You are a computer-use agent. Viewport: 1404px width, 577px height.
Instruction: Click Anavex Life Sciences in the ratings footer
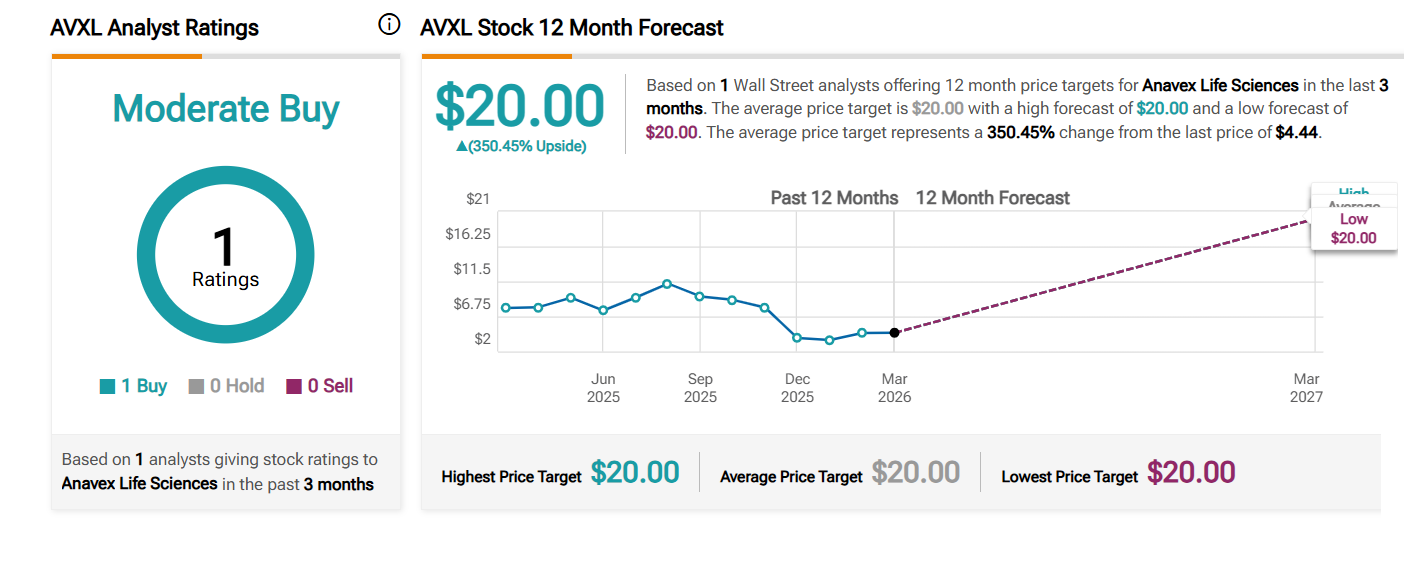pyautogui.click(x=140, y=484)
